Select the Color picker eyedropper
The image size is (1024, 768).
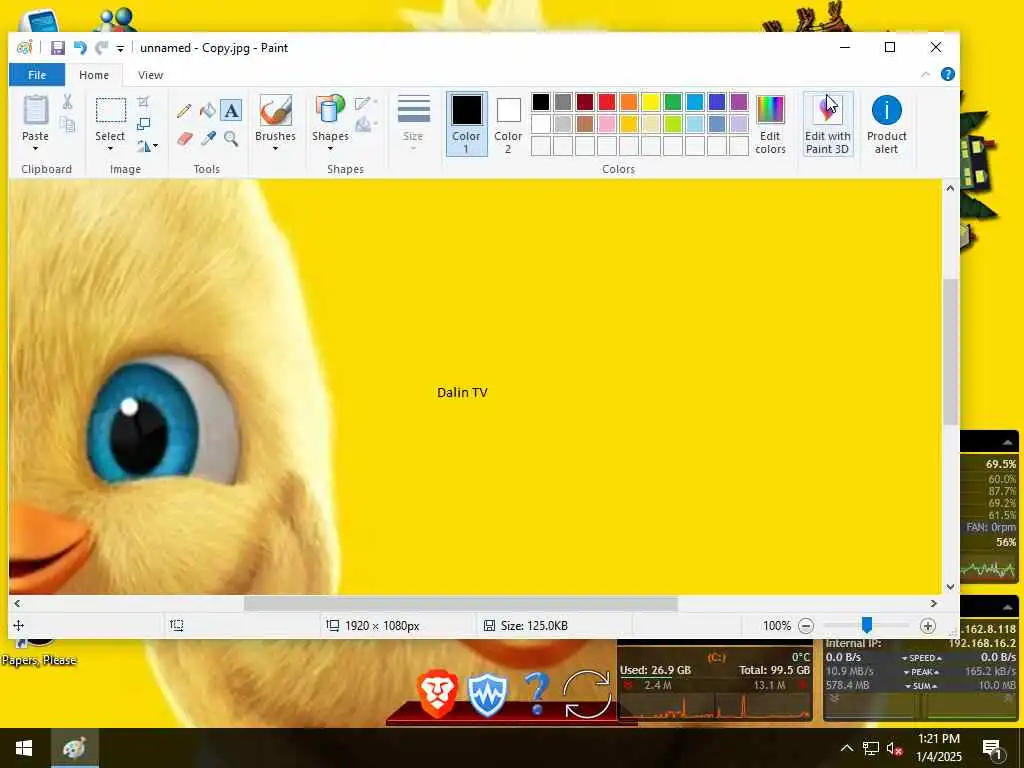tap(208, 138)
